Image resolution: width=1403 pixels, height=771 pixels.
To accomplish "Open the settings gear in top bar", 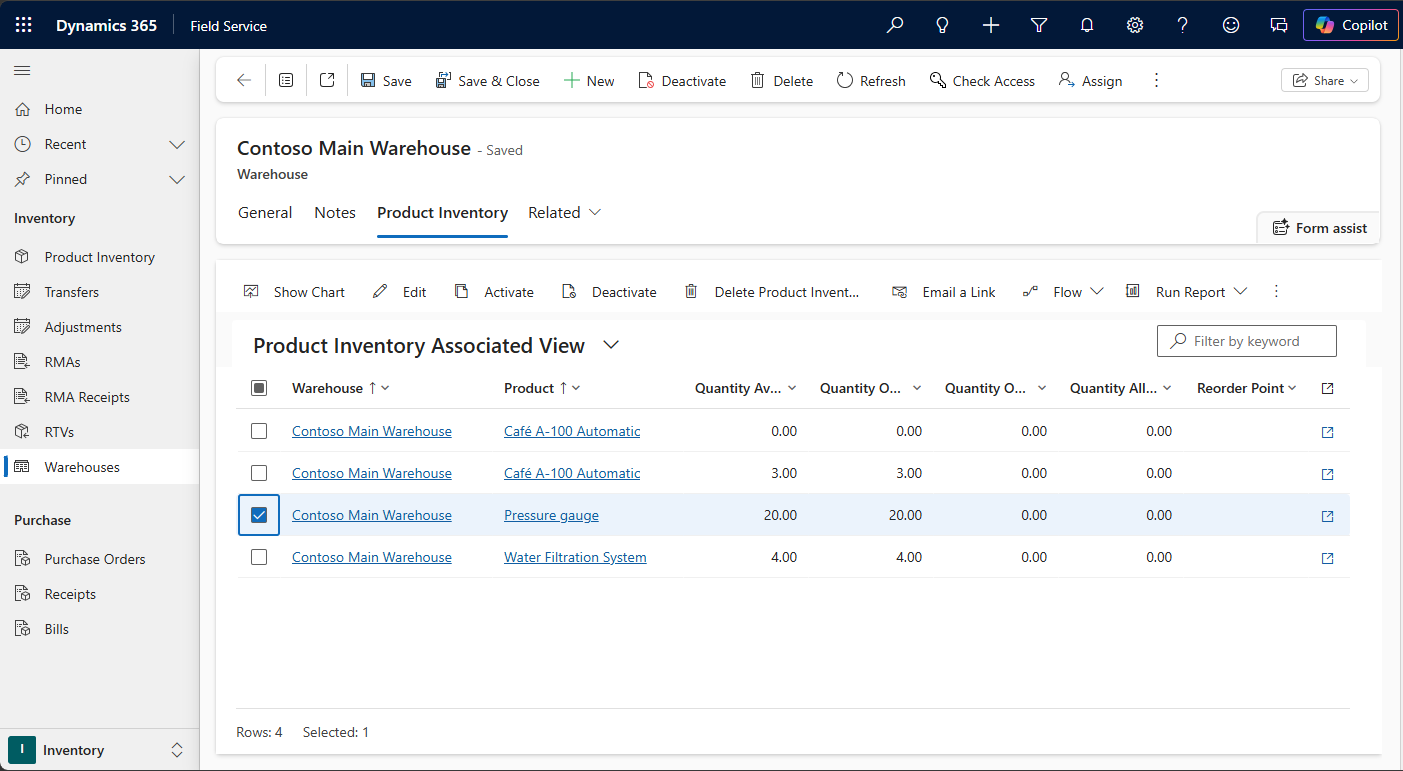I will tap(1135, 25).
